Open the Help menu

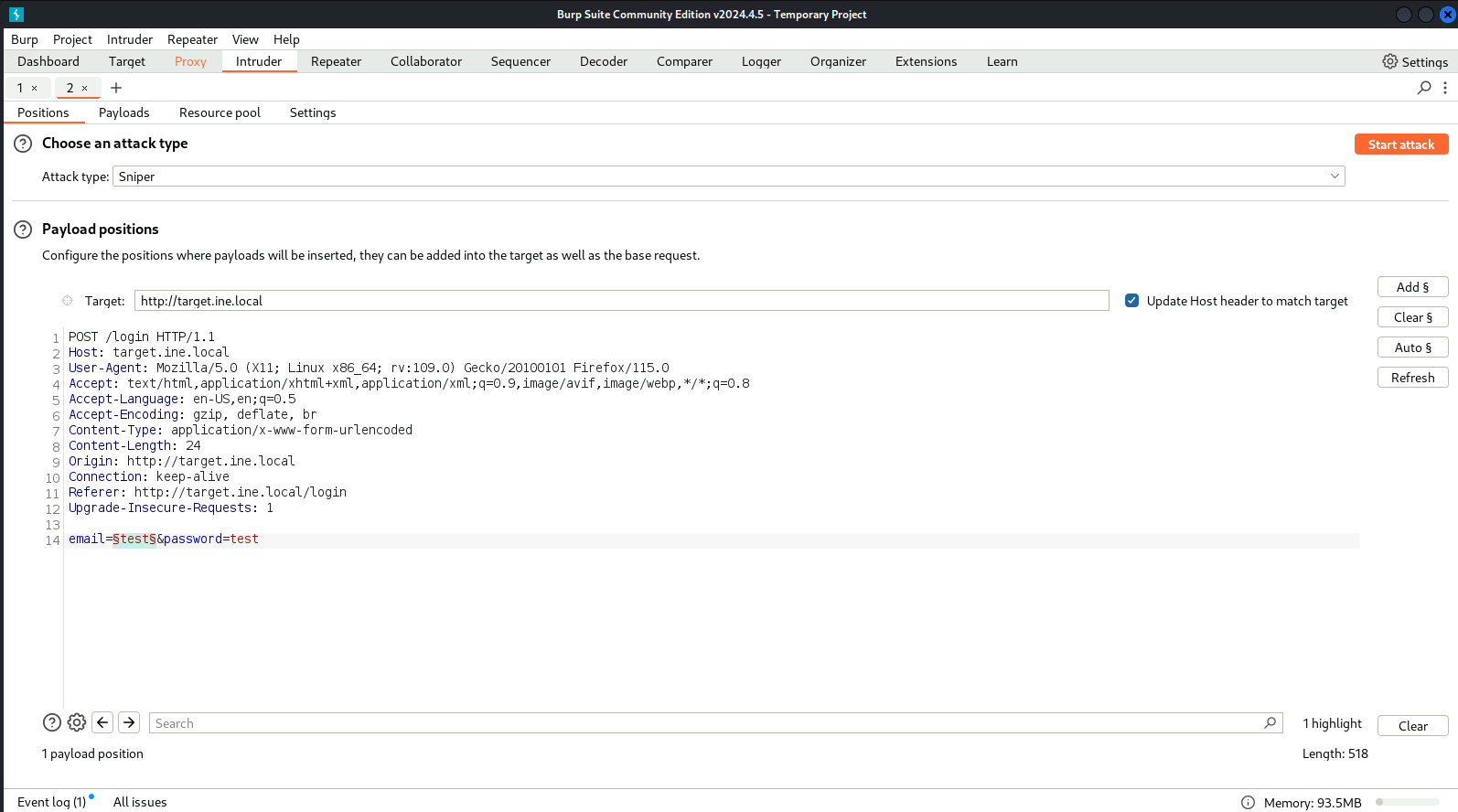click(x=286, y=39)
